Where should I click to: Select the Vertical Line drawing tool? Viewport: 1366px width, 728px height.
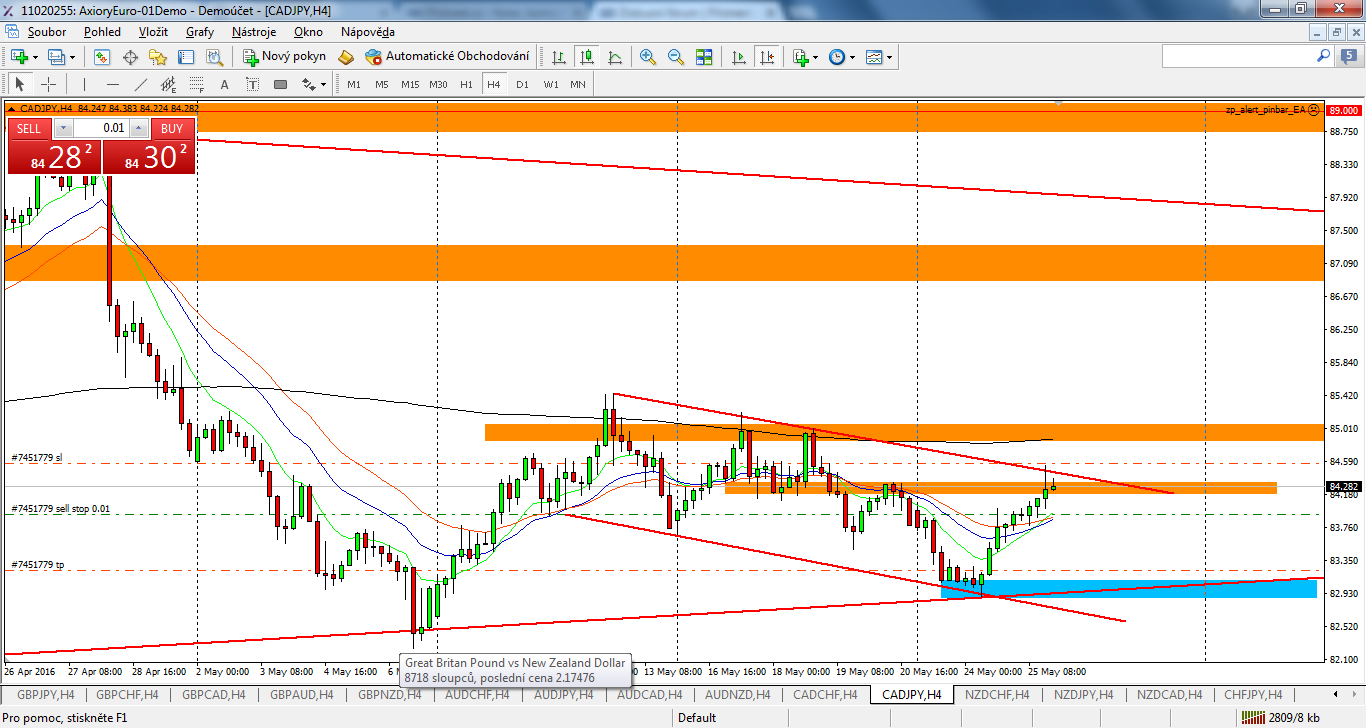point(84,84)
